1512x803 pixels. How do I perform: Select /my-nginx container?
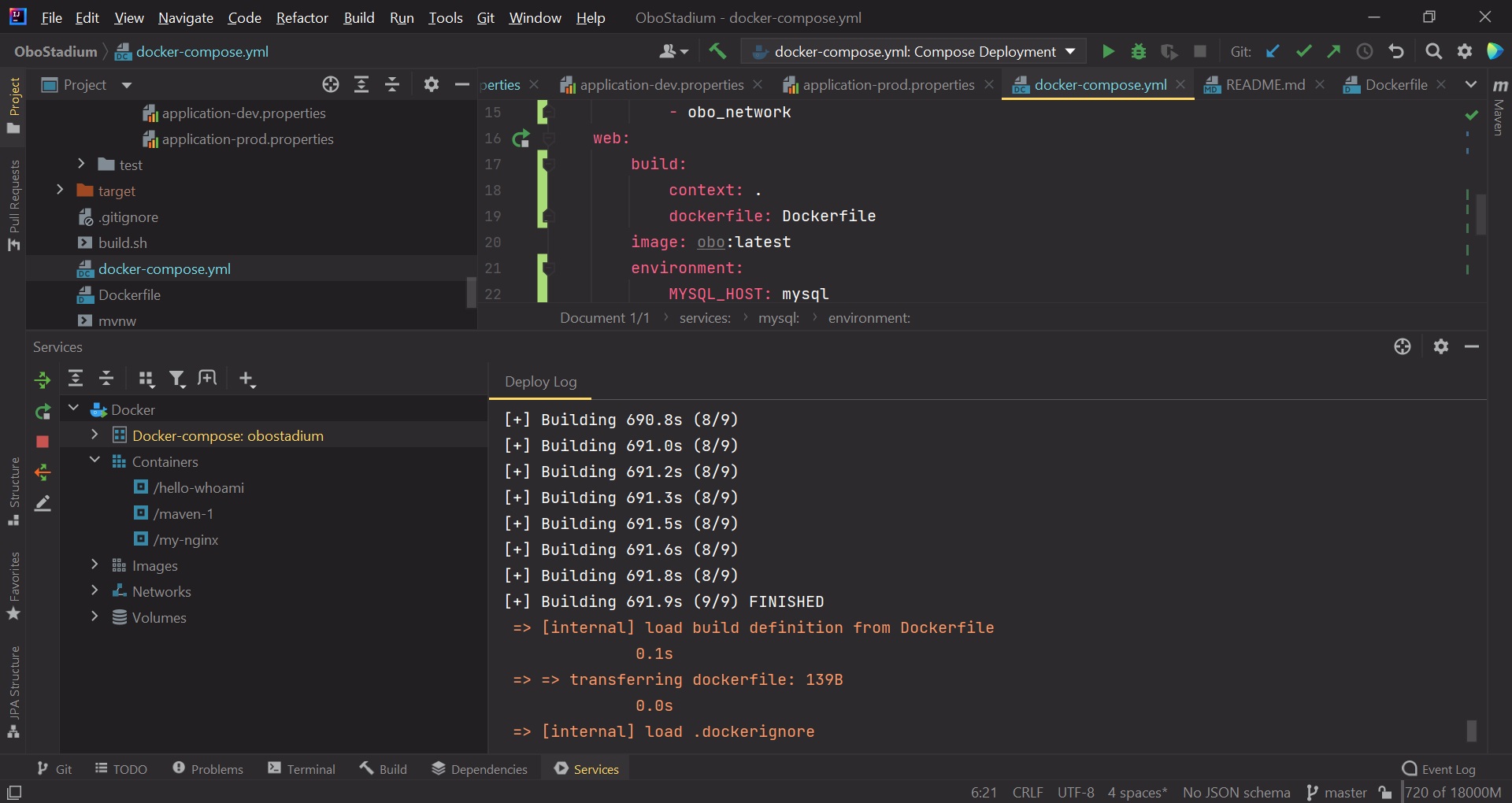point(186,539)
